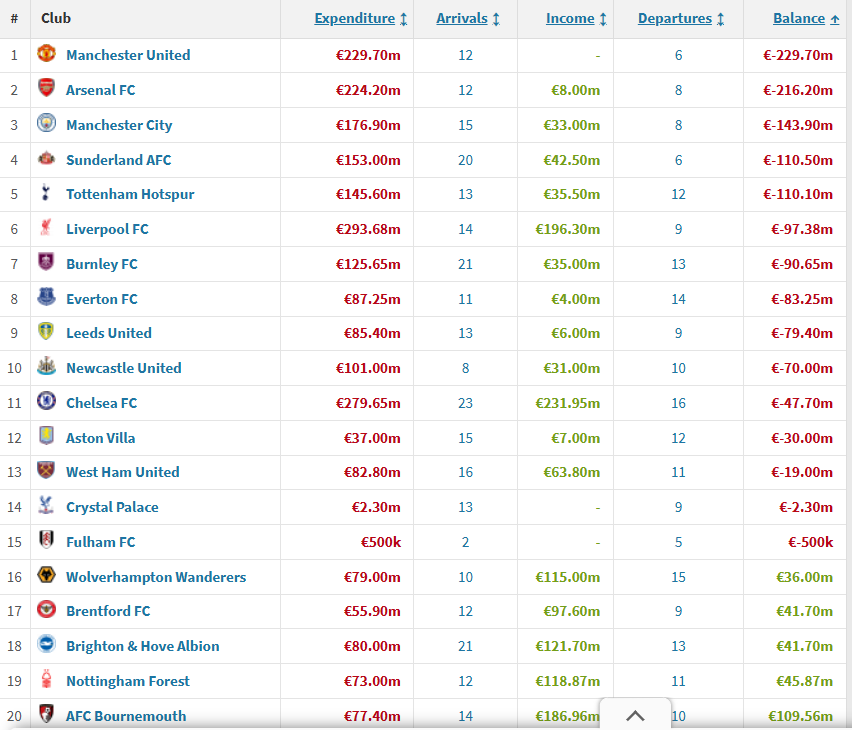Open the Aston Villa club link
Image resolution: width=852 pixels, height=730 pixels.
point(101,438)
